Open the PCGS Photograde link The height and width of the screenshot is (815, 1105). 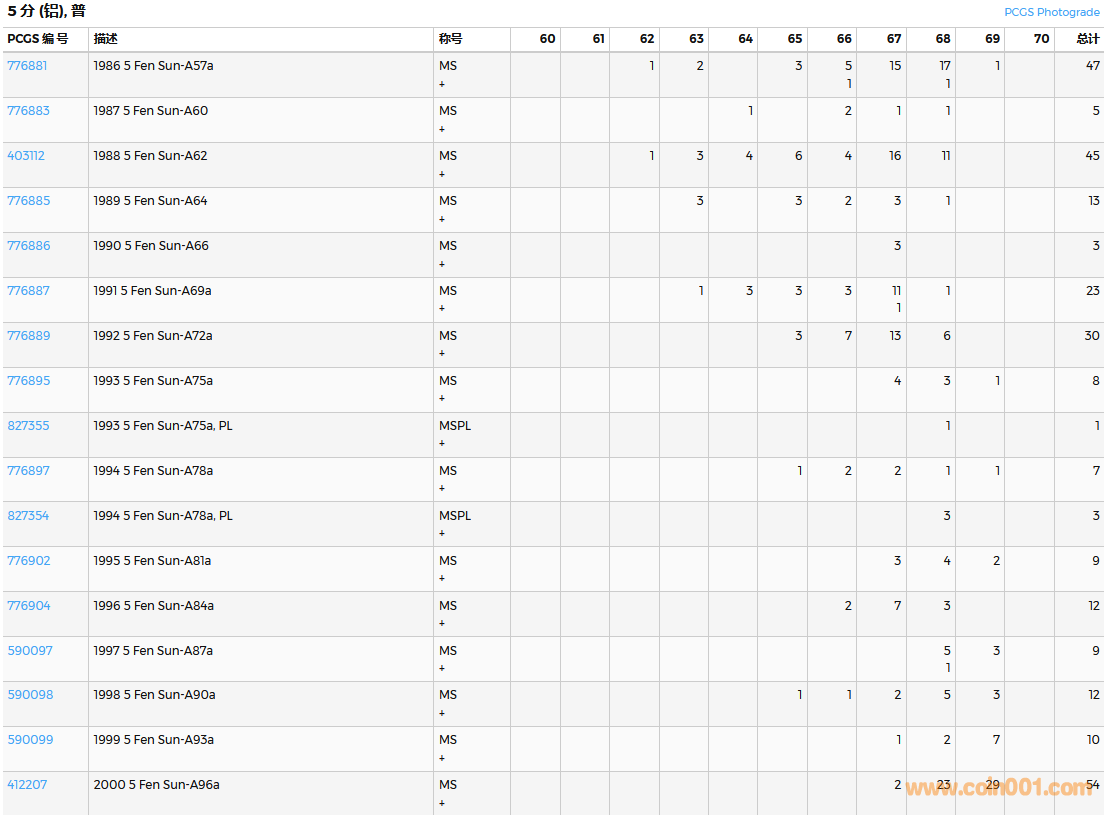click(1051, 12)
